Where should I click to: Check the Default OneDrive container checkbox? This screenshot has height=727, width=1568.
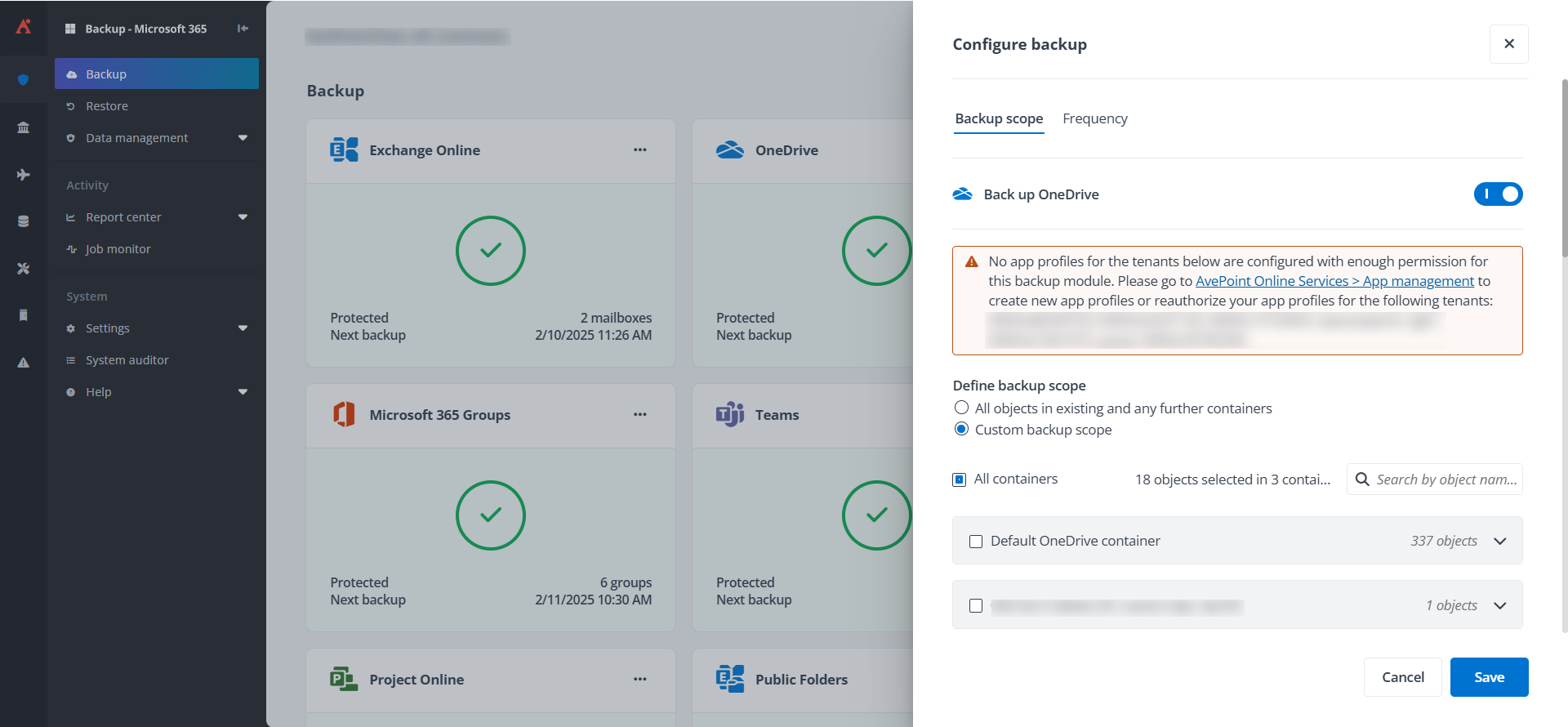tap(976, 542)
